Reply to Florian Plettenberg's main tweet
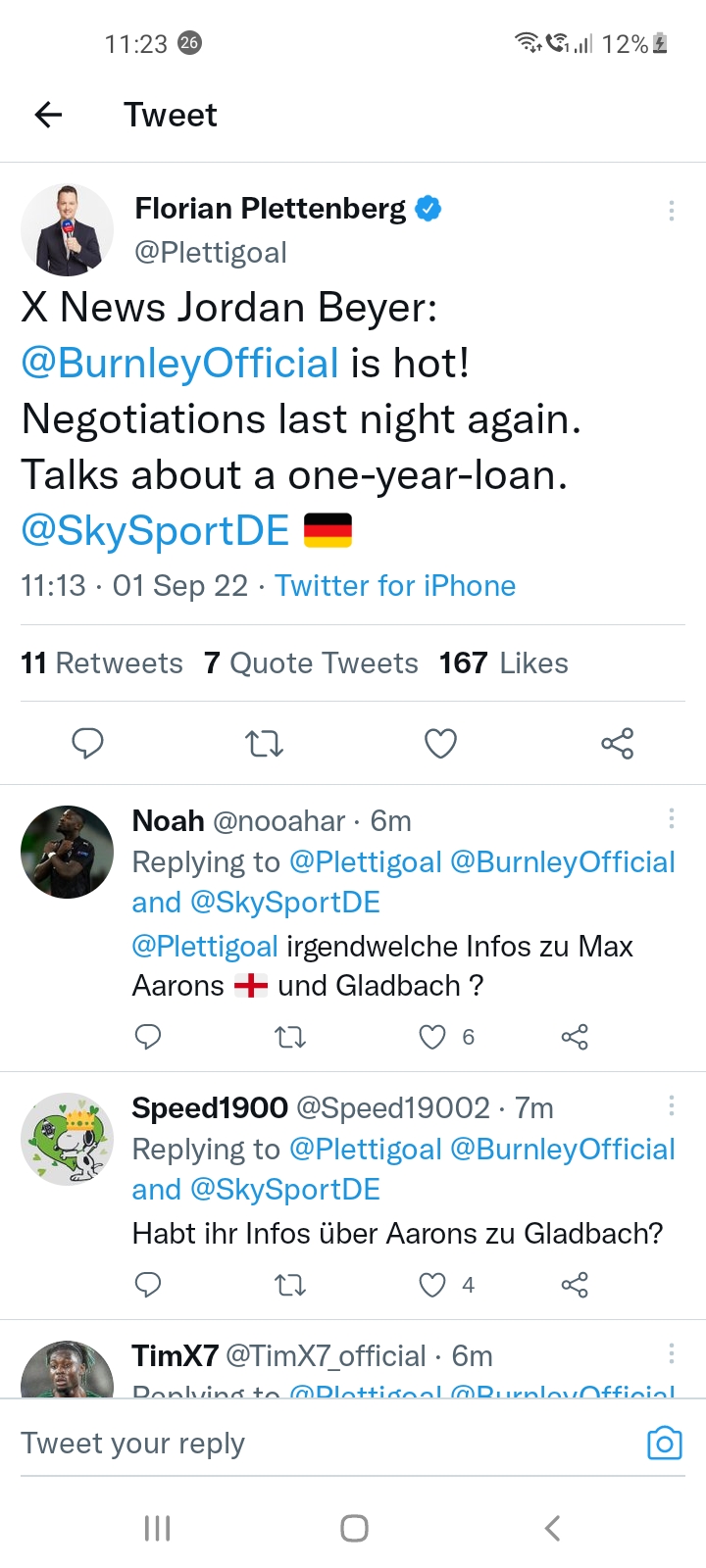Viewport: 706px width, 1568px height. [x=87, y=744]
